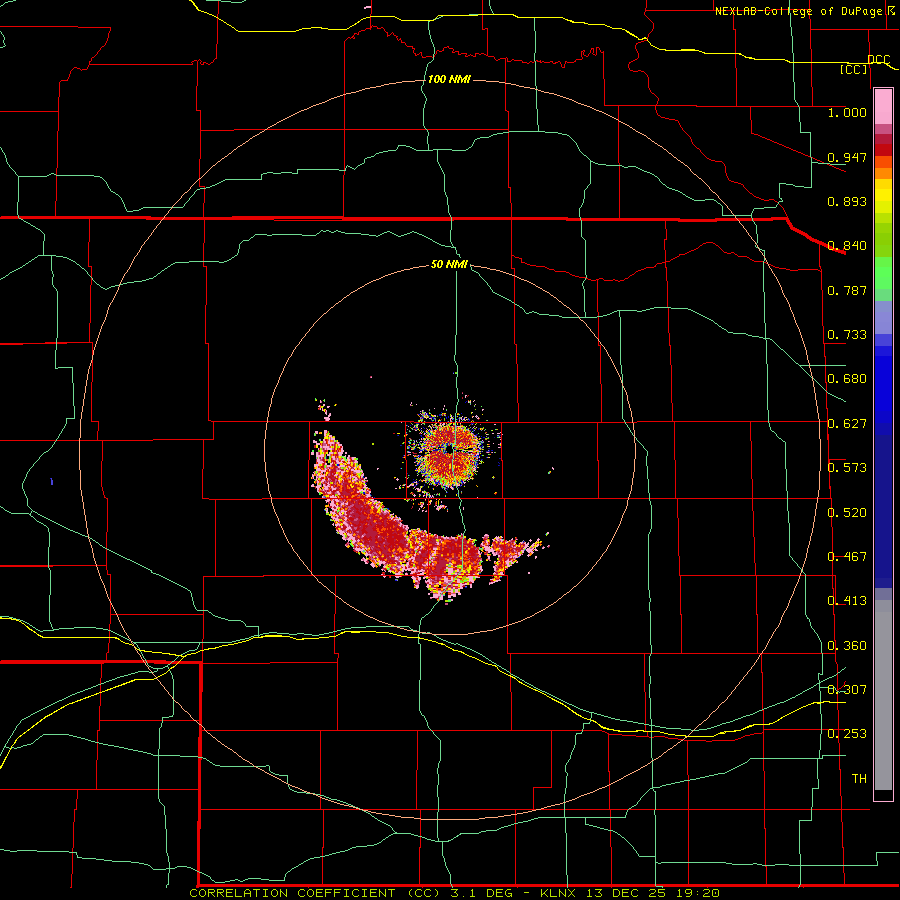The height and width of the screenshot is (900, 900).
Task: Click the 0.360 scale value
Action: (847, 646)
